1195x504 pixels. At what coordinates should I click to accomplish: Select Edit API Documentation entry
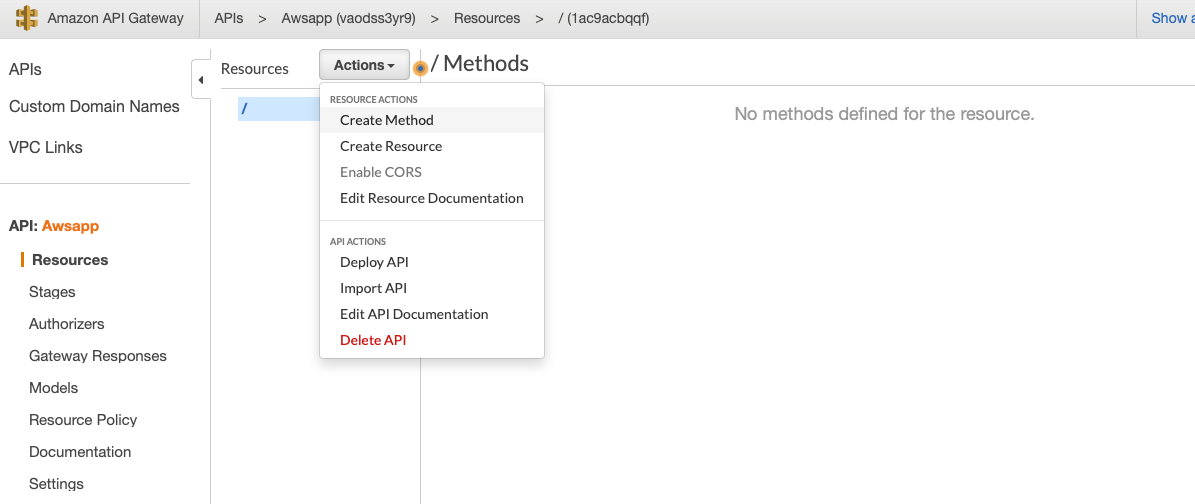tap(431, 313)
